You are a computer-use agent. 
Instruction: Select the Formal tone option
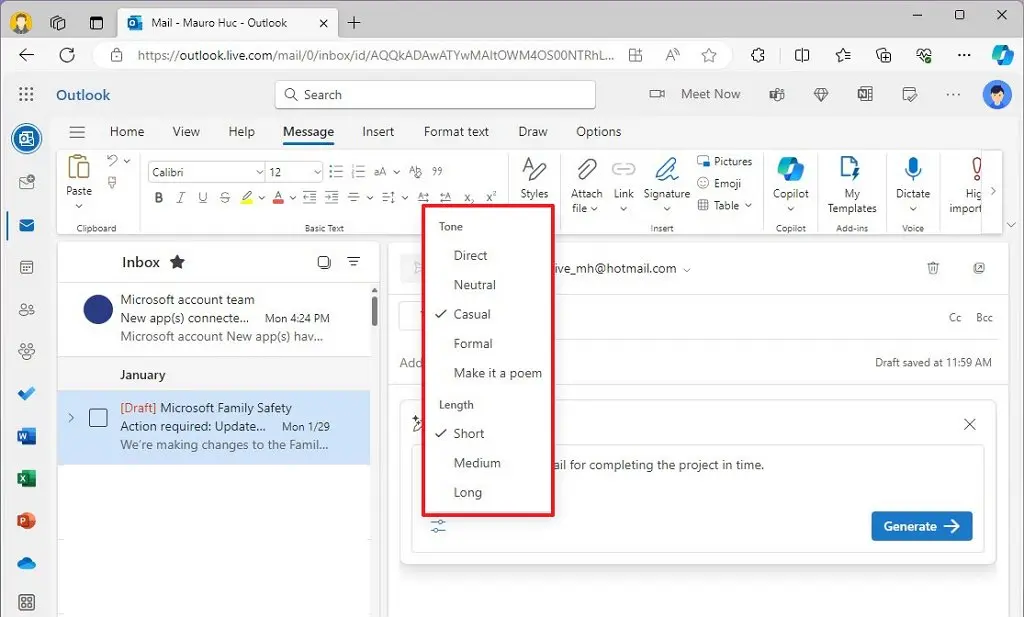pos(471,343)
